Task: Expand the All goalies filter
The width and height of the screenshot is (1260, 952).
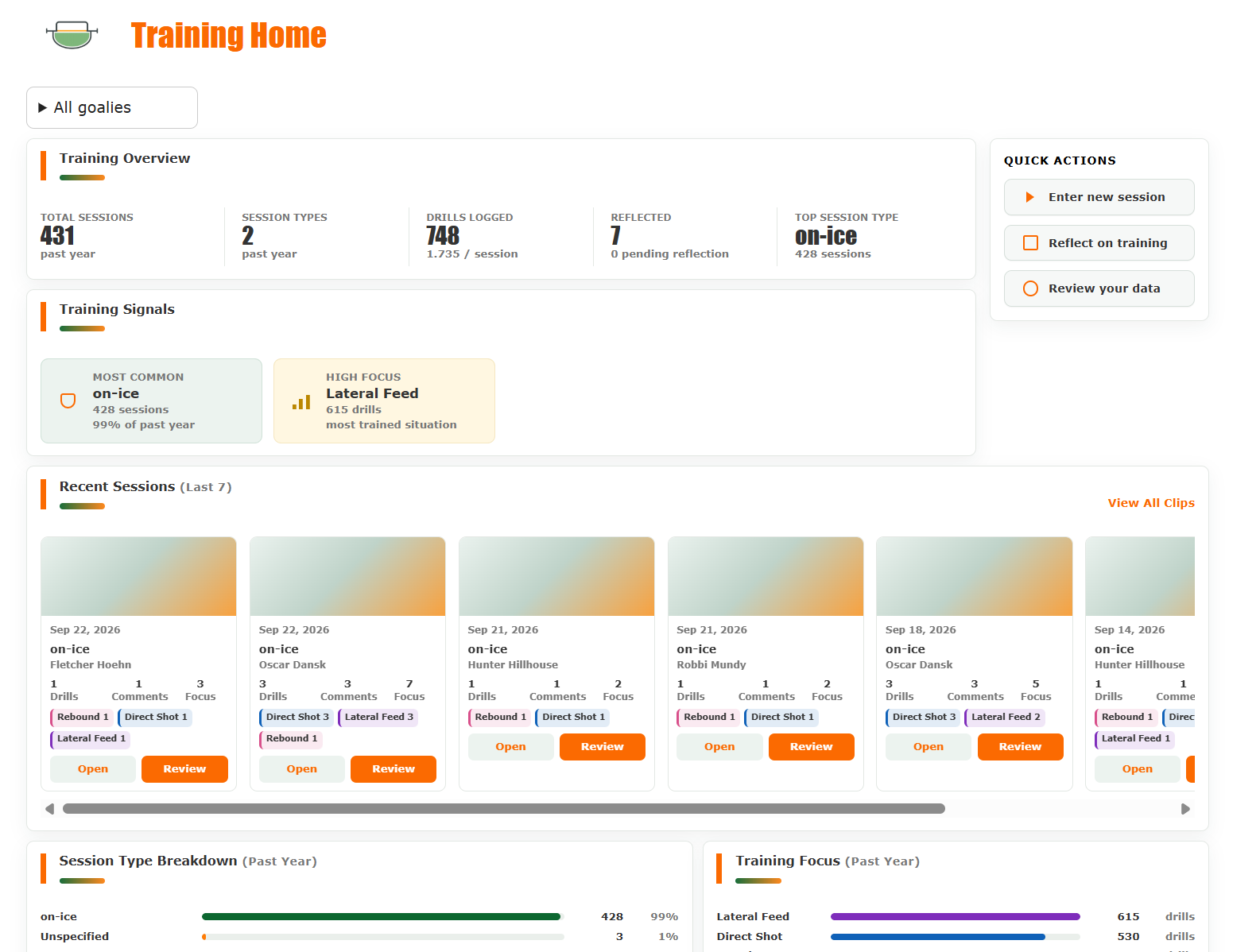Action: coord(112,107)
